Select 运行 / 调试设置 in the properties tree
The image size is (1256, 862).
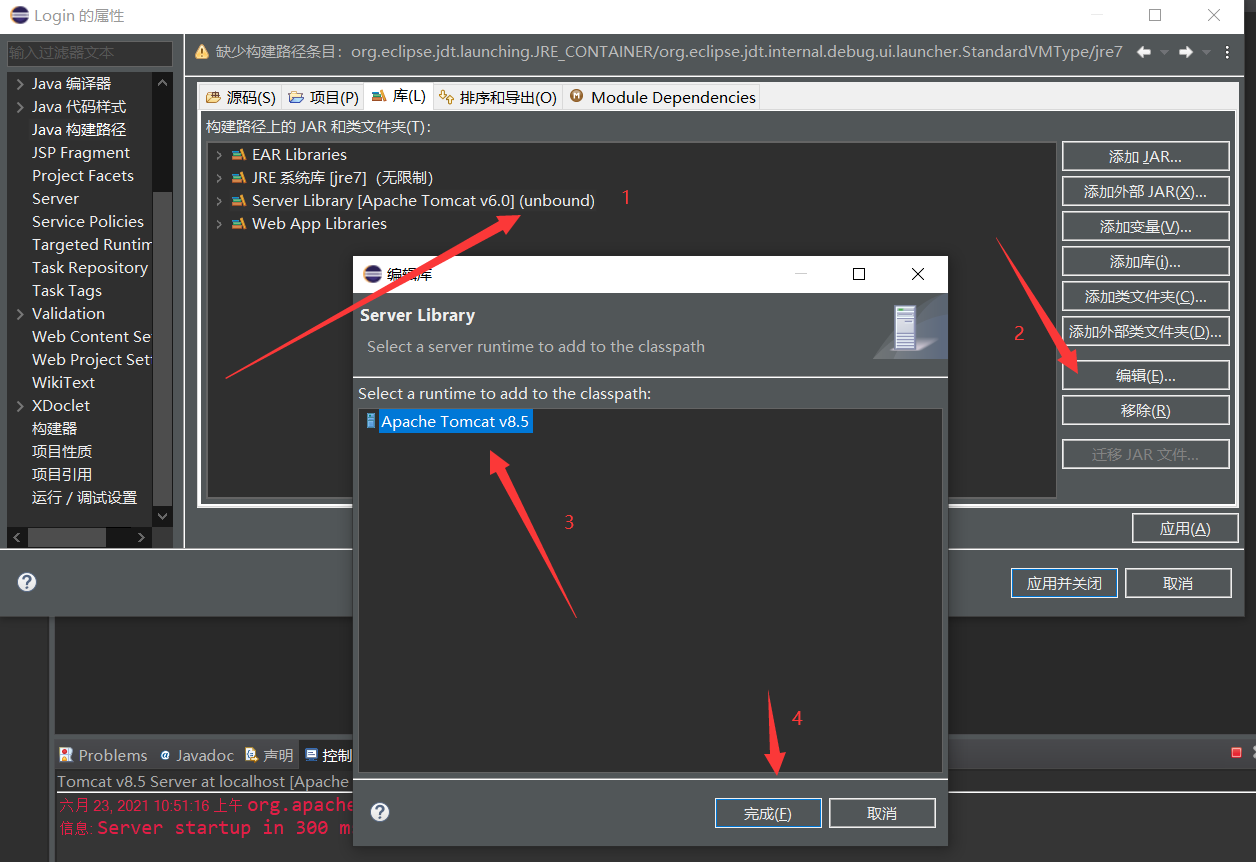pyautogui.click(x=84, y=498)
